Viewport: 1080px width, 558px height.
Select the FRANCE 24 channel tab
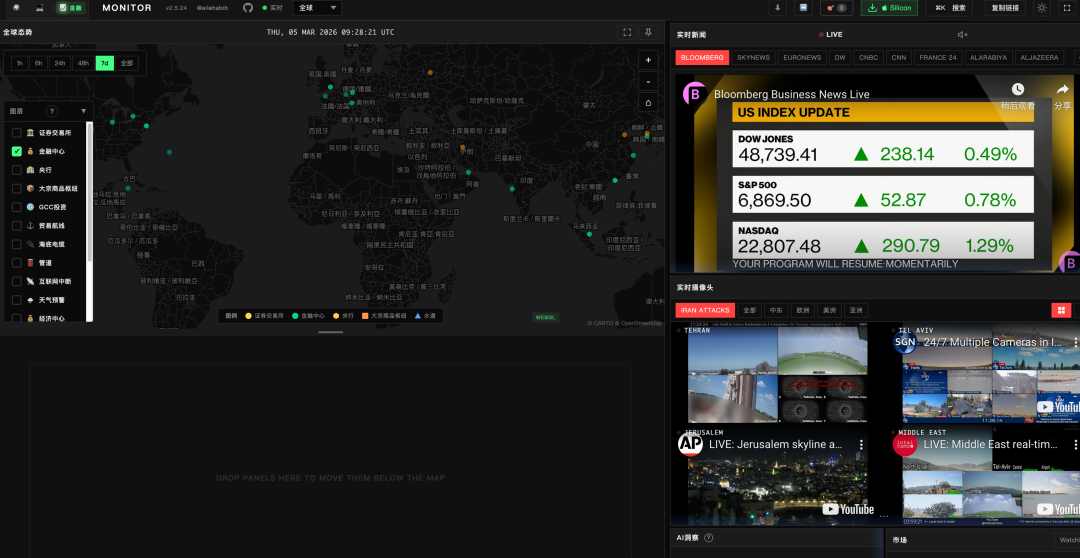coord(937,57)
